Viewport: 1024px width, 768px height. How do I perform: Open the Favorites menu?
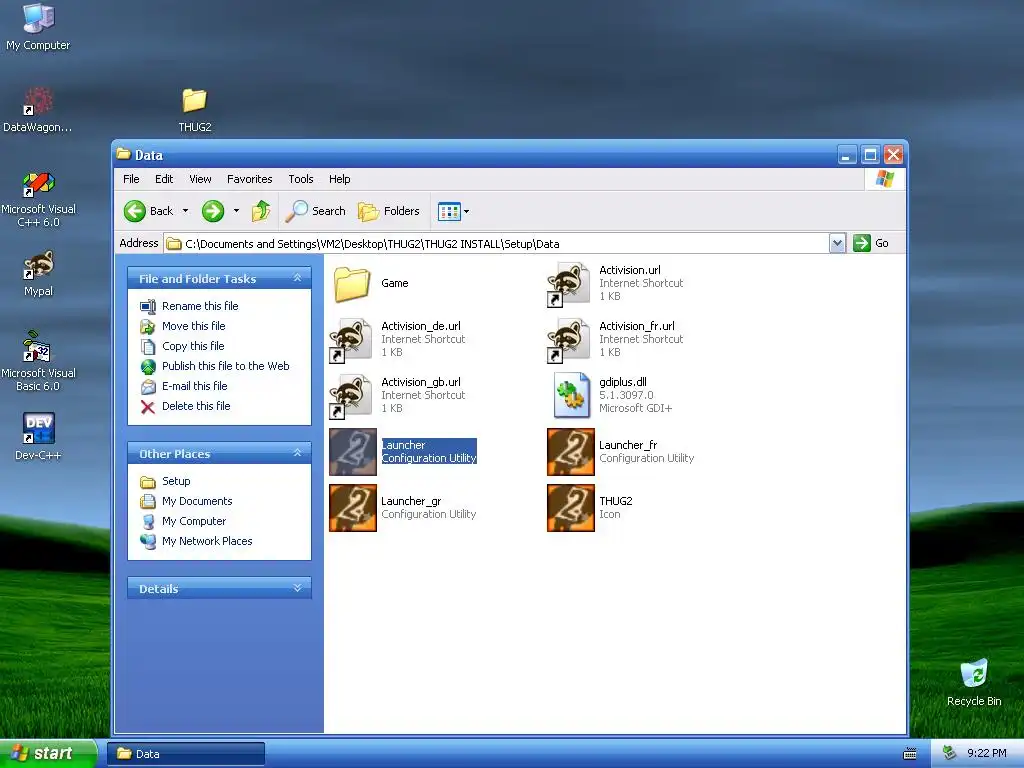(x=249, y=179)
